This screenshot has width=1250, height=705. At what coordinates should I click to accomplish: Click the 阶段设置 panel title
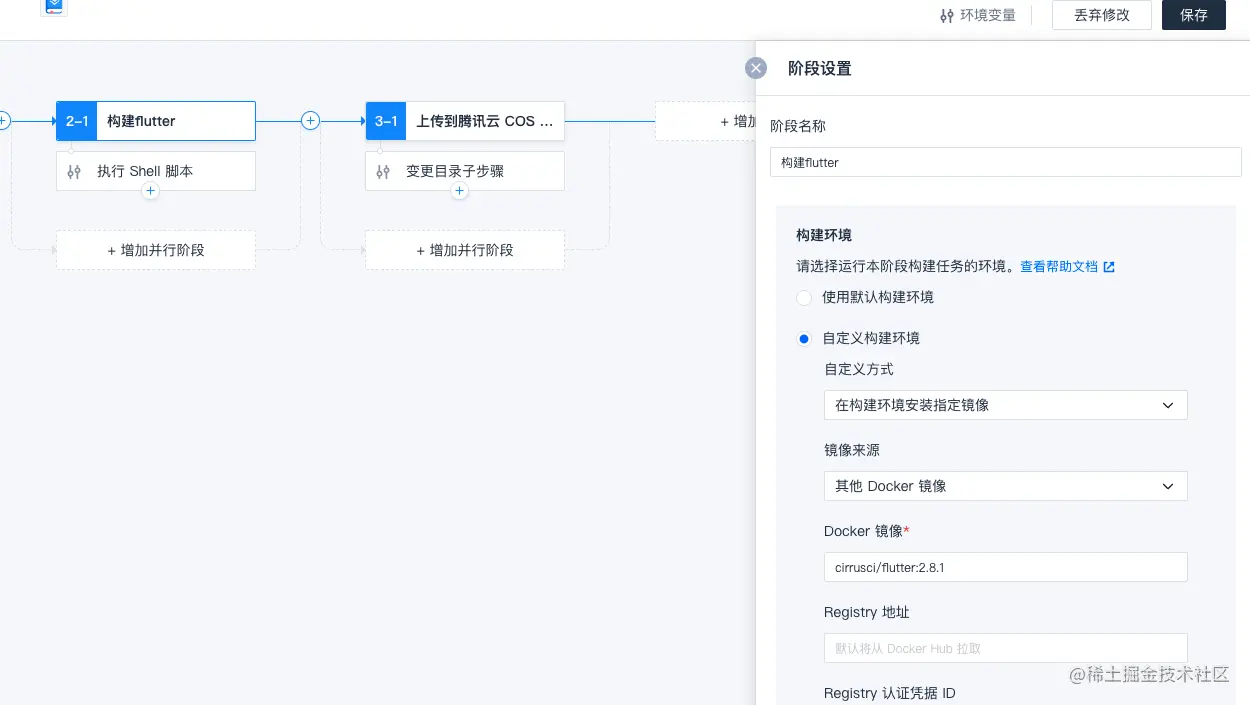820,68
